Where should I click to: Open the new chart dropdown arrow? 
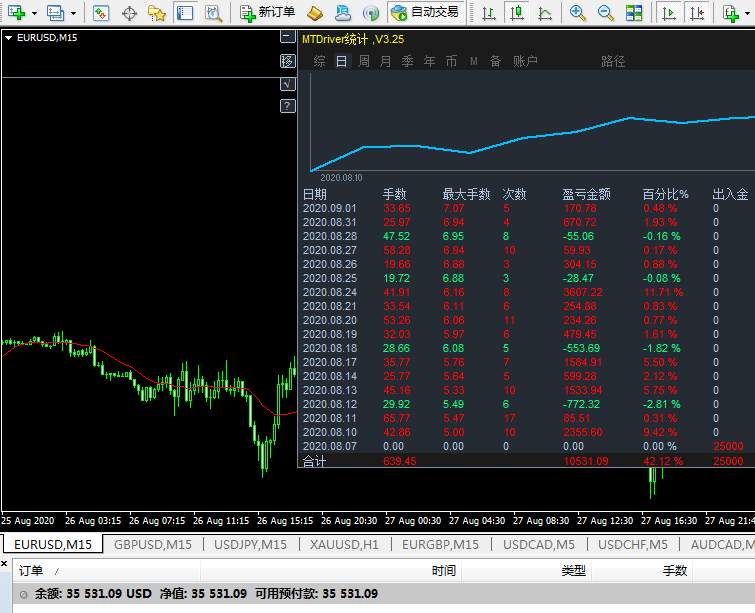(34, 13)
